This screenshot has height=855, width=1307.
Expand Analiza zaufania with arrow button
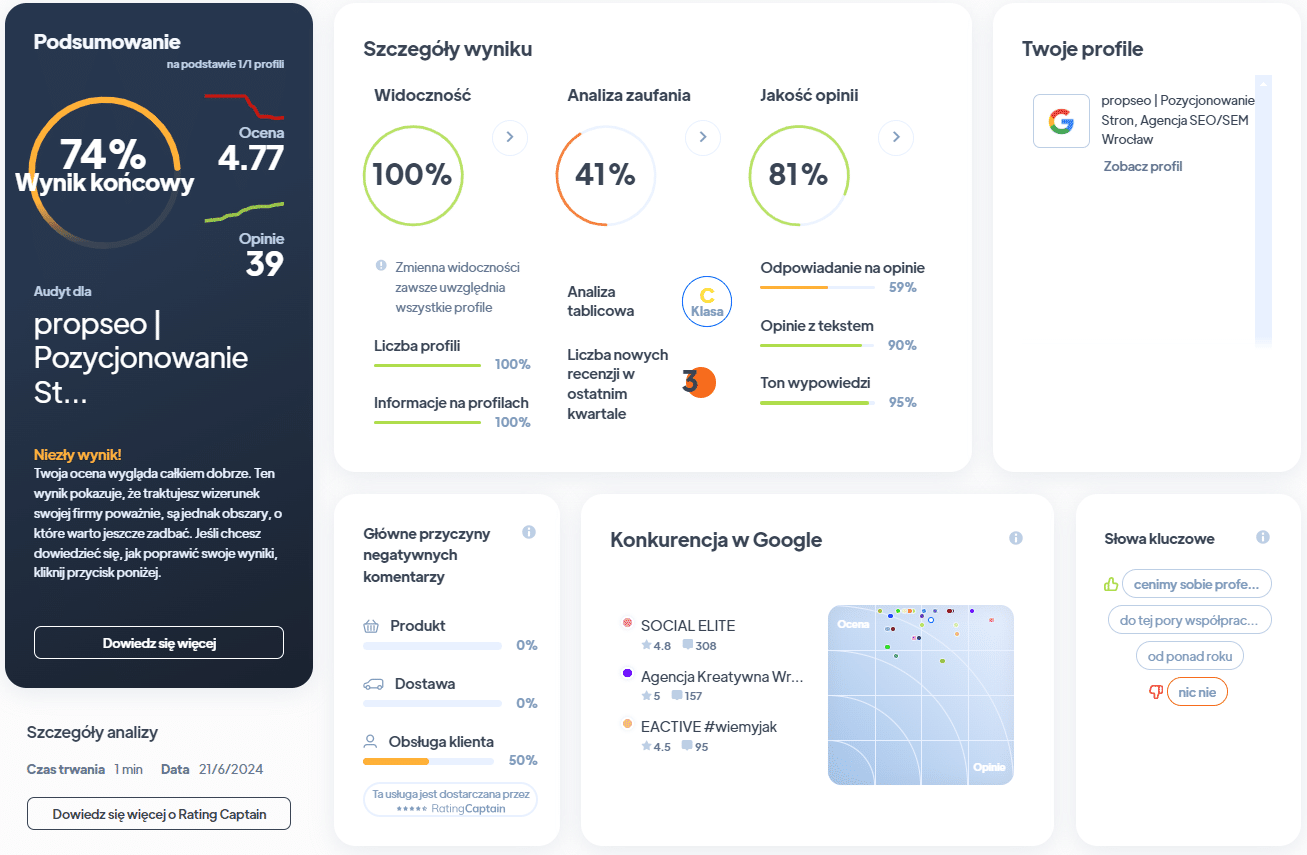click(703, 137)
